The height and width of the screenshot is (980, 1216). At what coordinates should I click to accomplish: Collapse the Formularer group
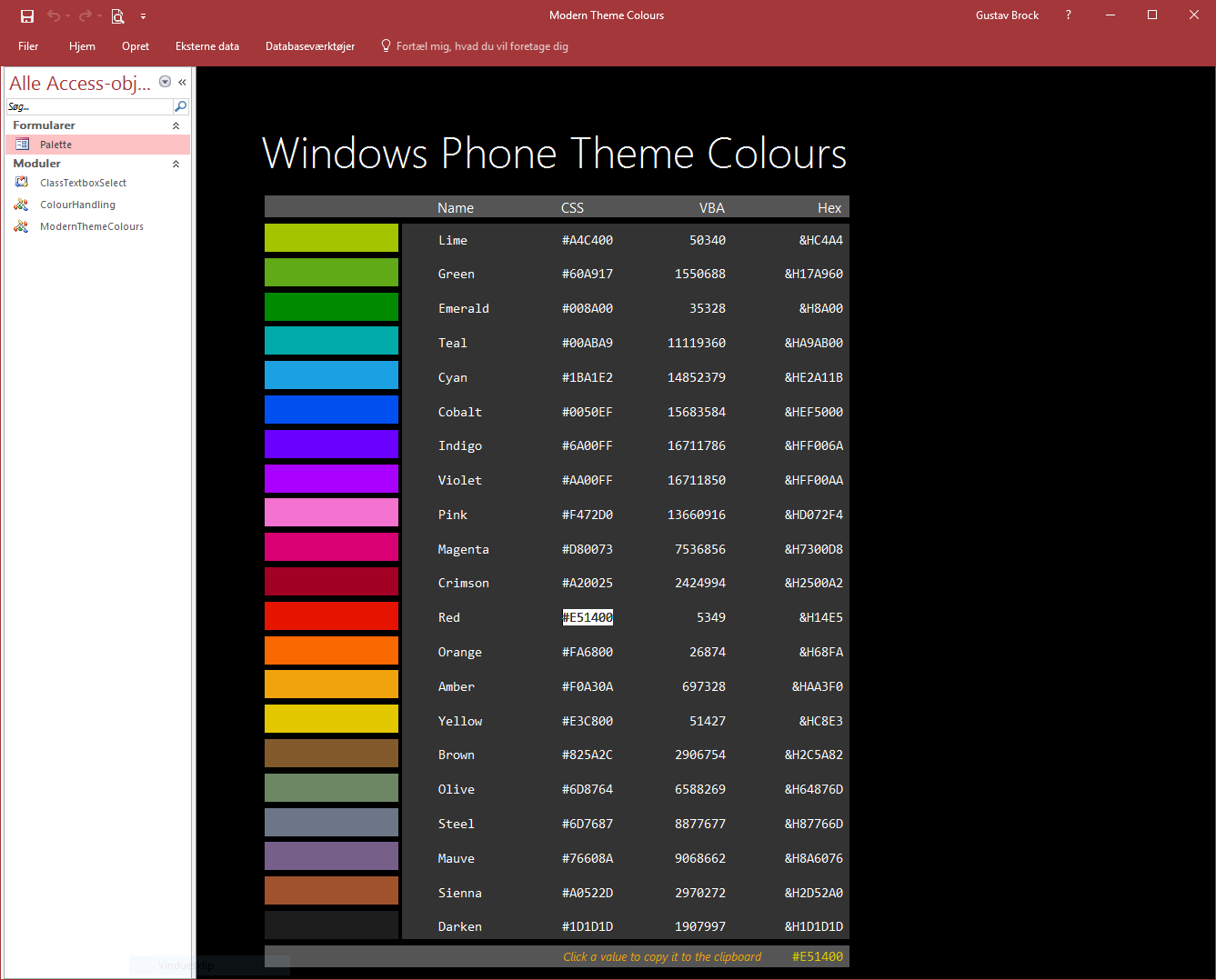click(x=176, y=125)
